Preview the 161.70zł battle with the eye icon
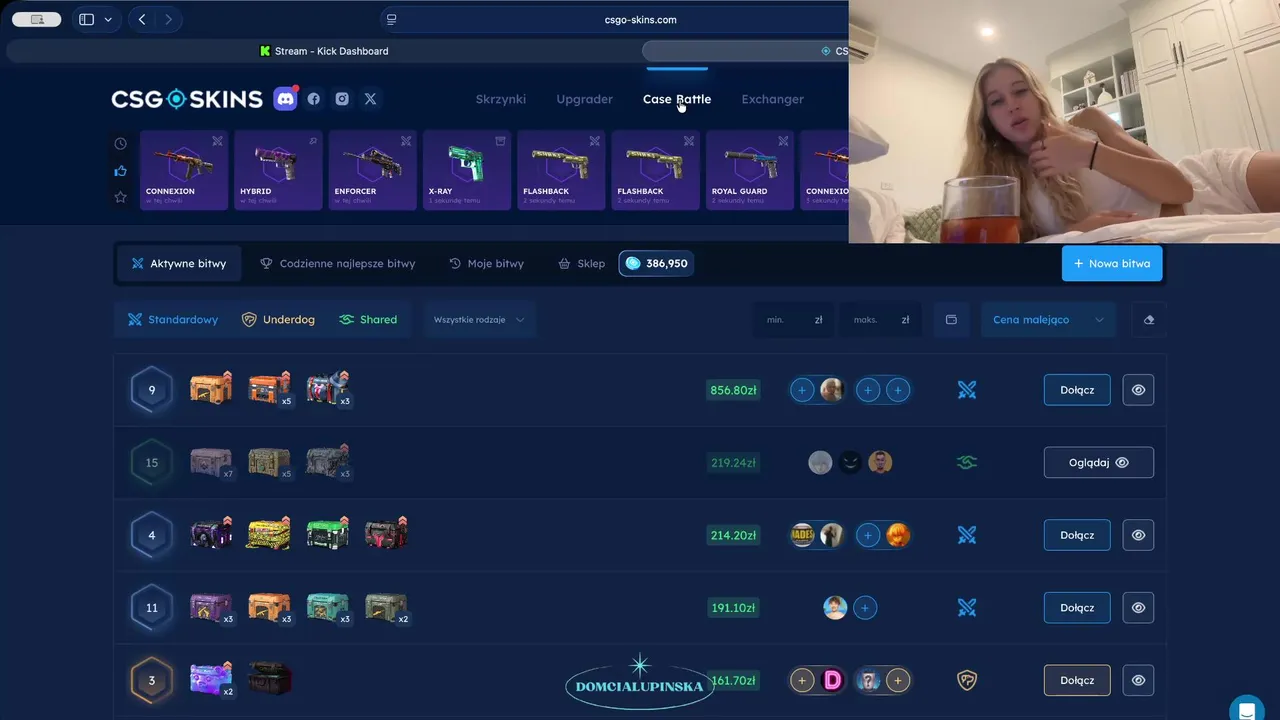This screenshot has width=1280, height=720. [1138, 680]
